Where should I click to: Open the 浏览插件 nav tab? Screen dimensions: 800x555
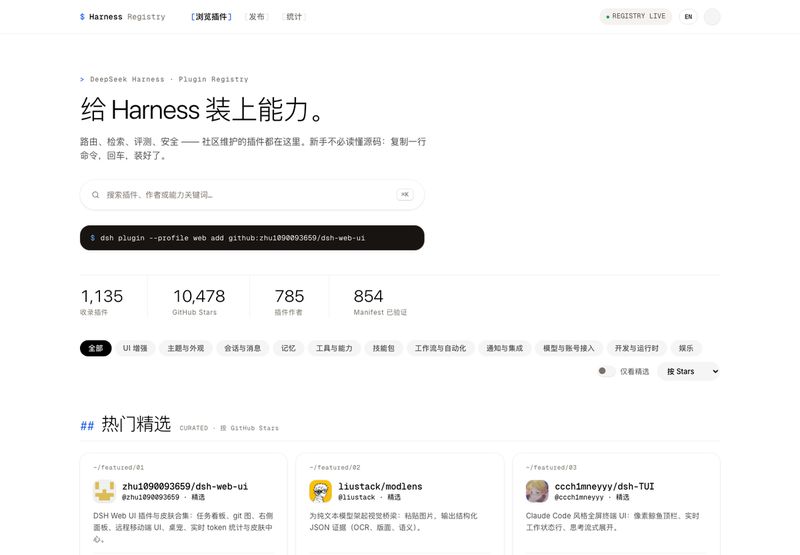[x=211, y=17]
